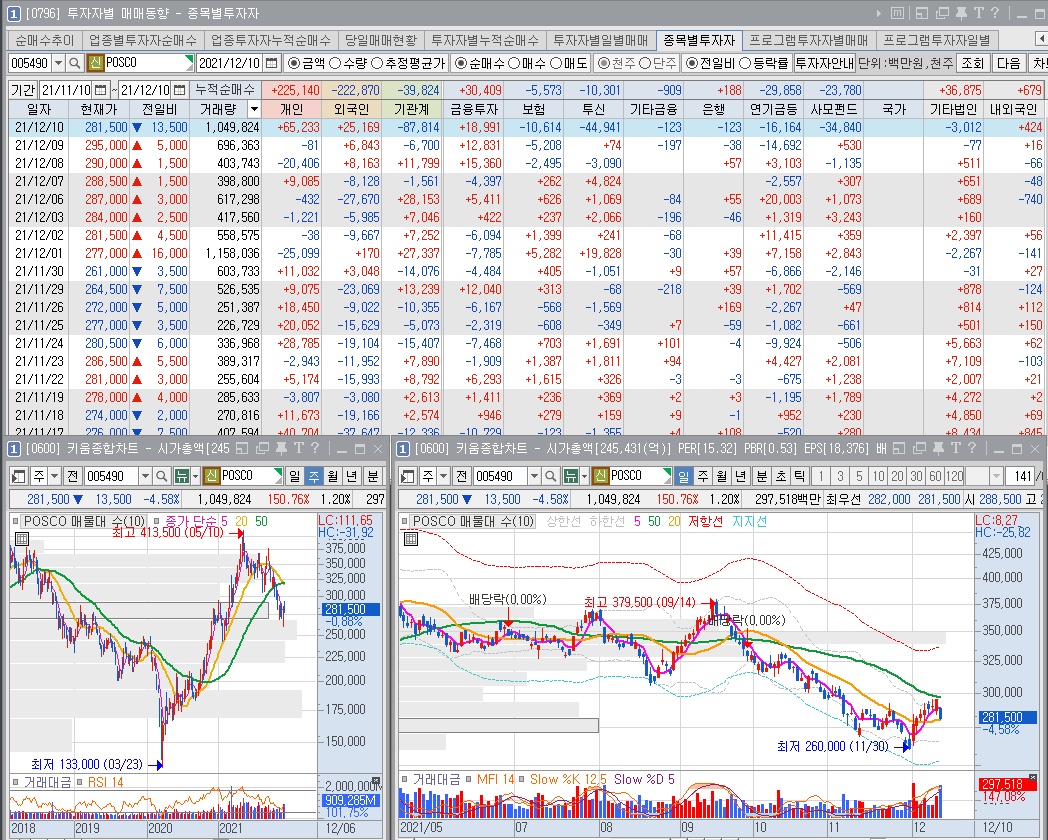Image resolution: width=1048 pixels, height=840 pixels.
Task: Pin the left chart window
Action: tap(281, 448)
